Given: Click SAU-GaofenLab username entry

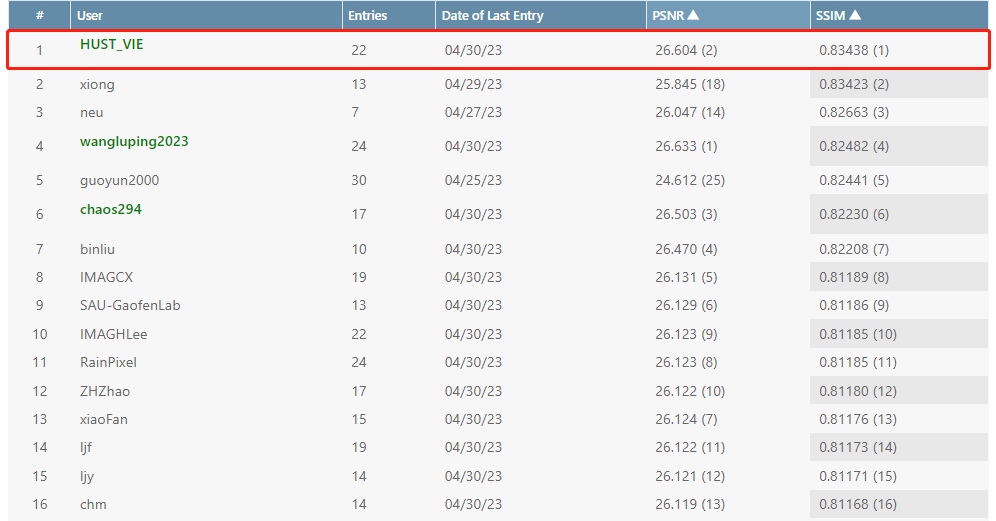Looking at the screenshot, I should click(130, 305).
